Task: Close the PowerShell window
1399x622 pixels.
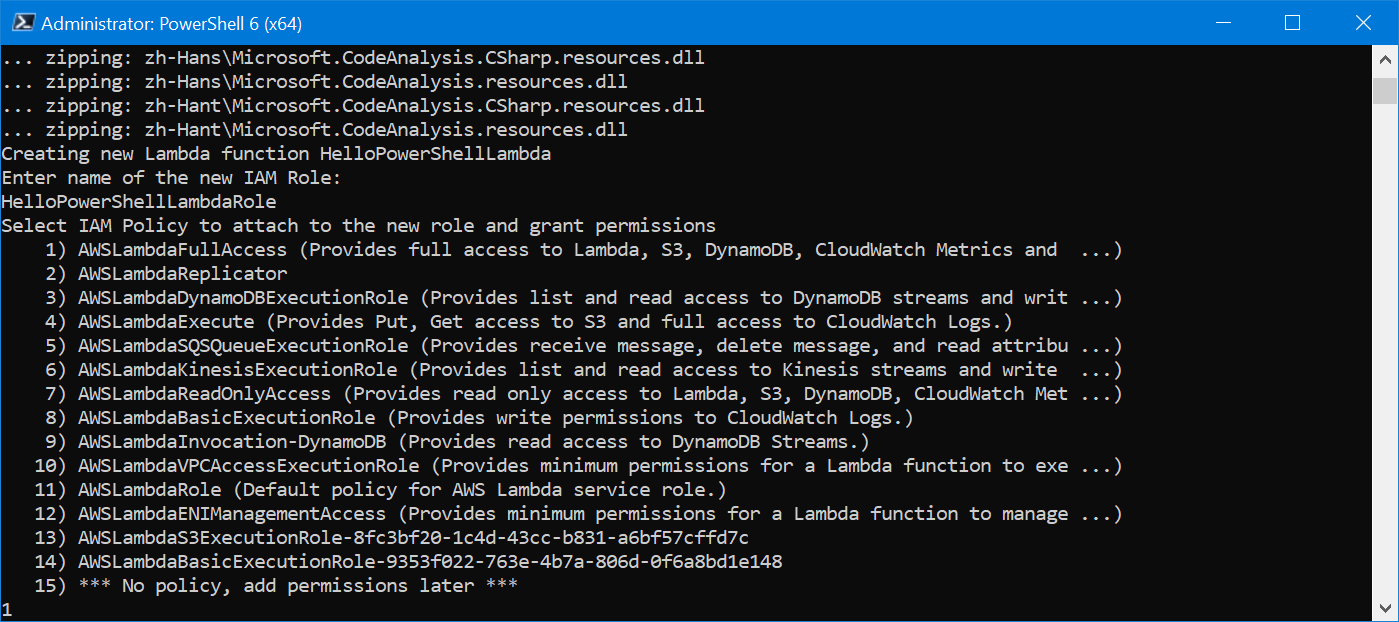Action: 1363,21
